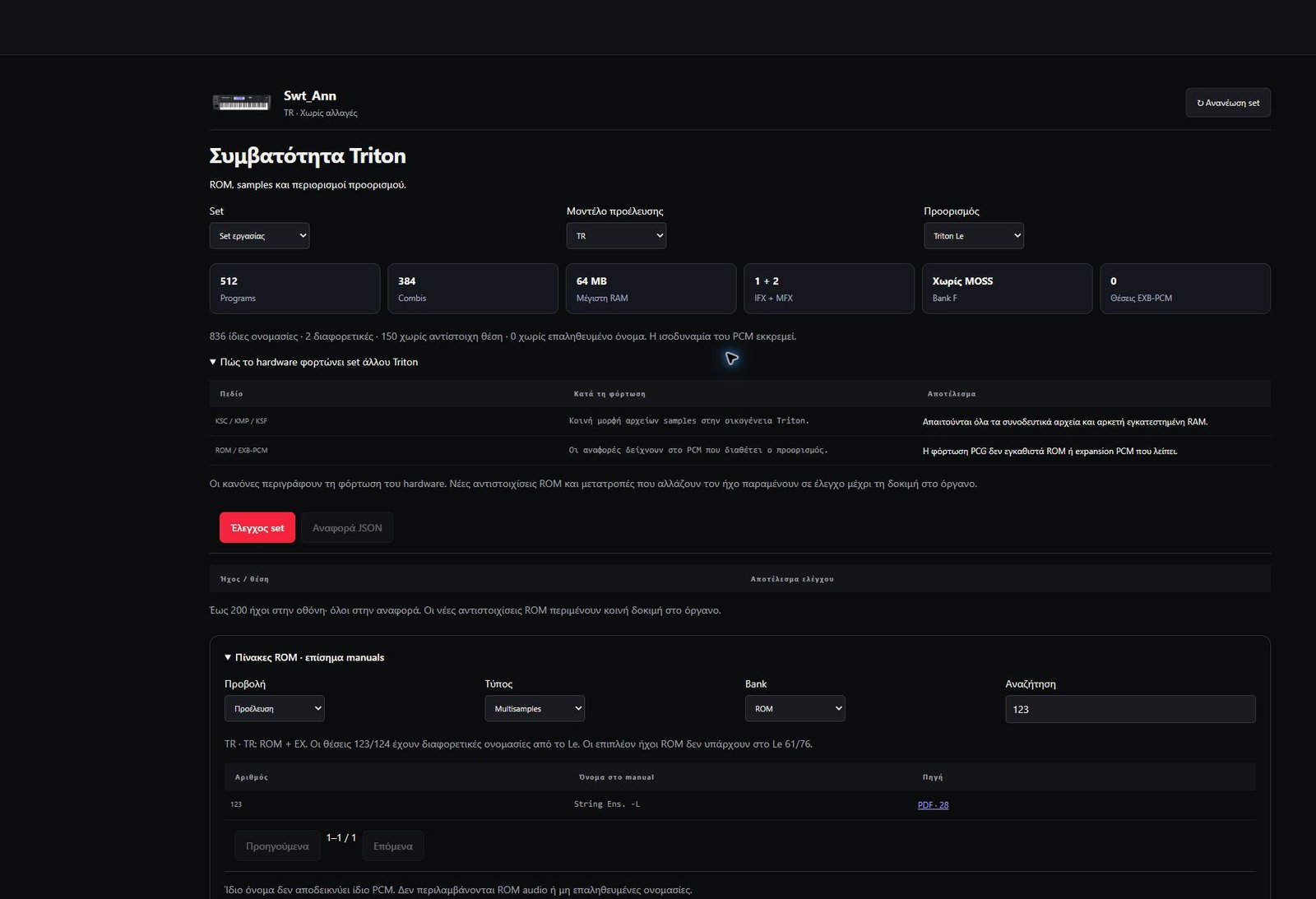
Task: Click the Όνομα στο manual column header
Action: point(617,777)
